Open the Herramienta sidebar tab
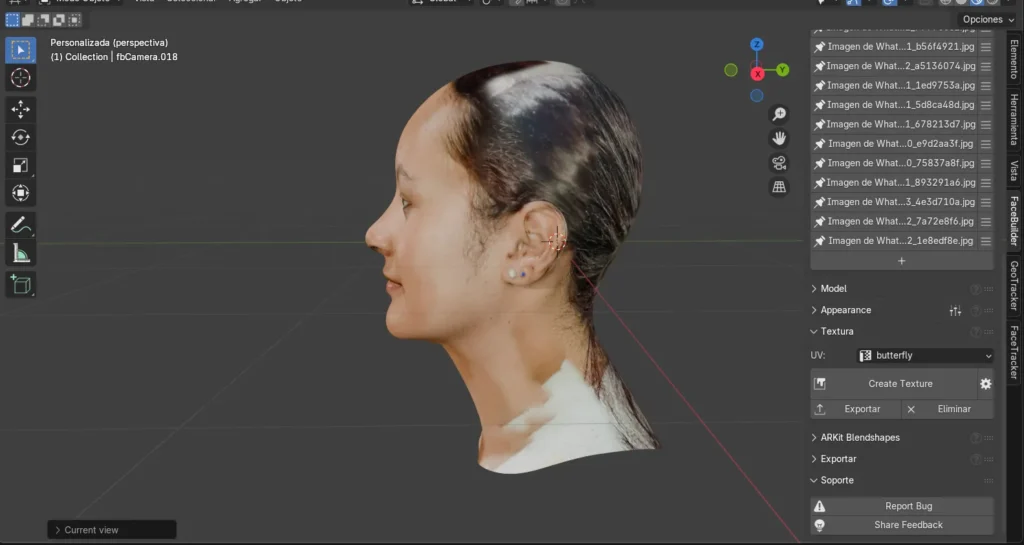The height and width of the screenshot is (545, 1024). click(x=1014, y=120)
